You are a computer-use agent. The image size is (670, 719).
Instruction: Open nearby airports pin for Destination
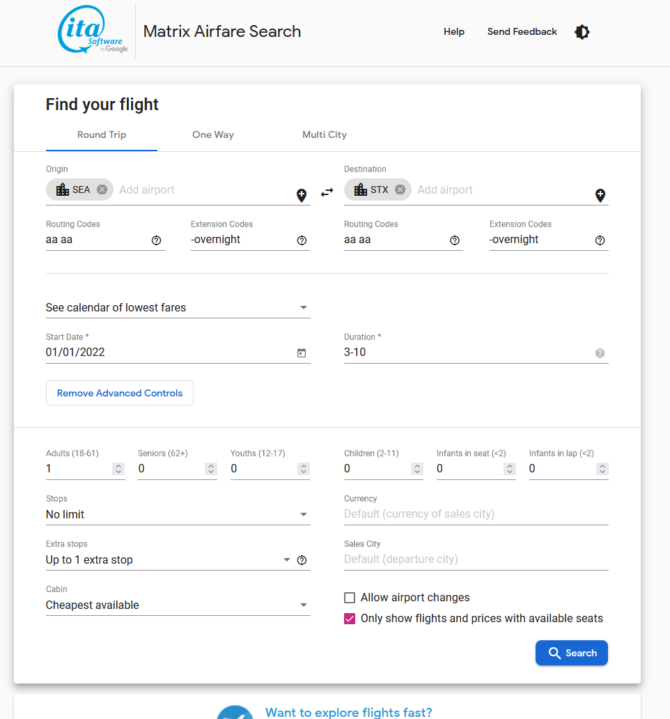600,195
